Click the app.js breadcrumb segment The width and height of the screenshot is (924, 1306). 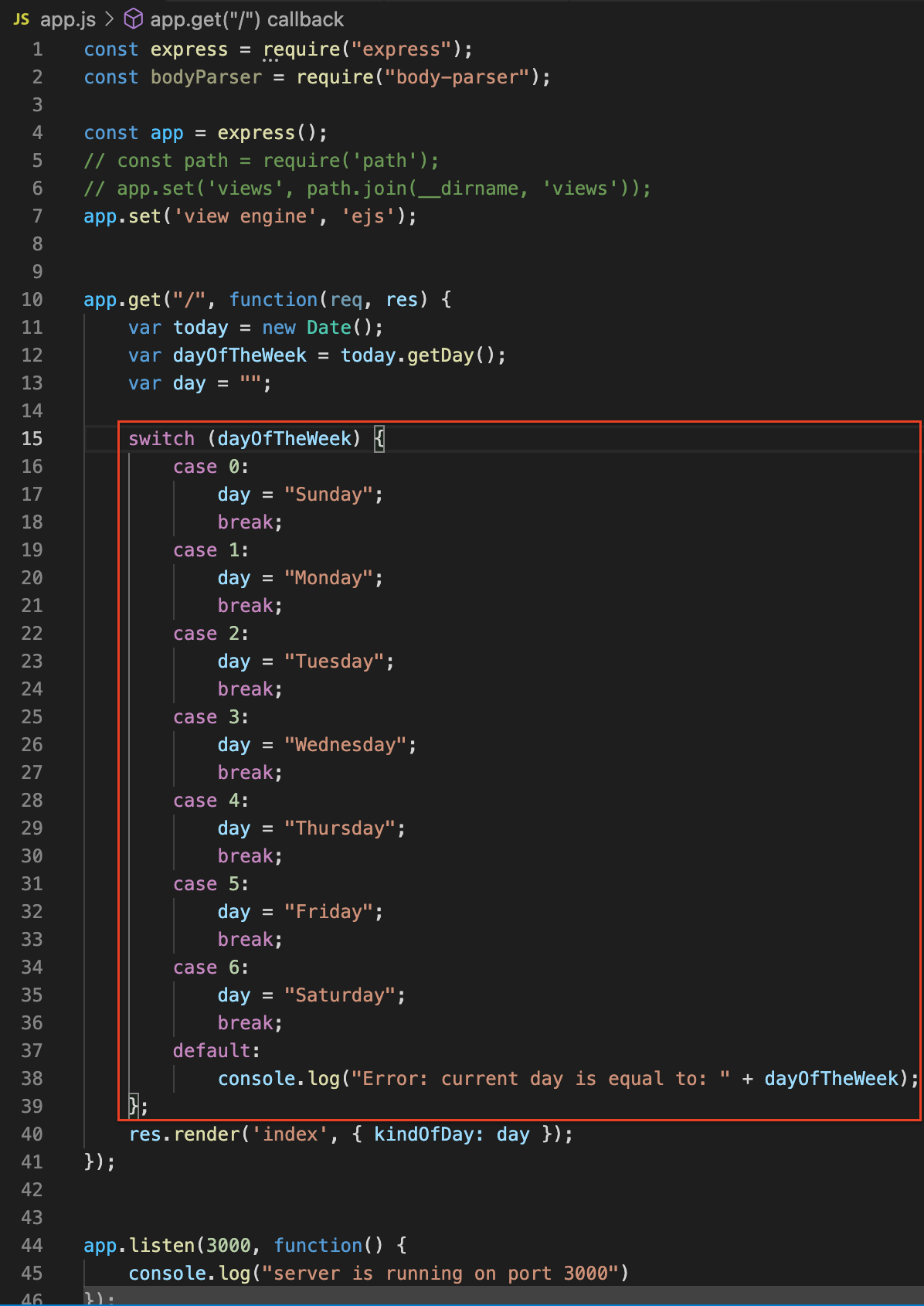click(68, 19)
